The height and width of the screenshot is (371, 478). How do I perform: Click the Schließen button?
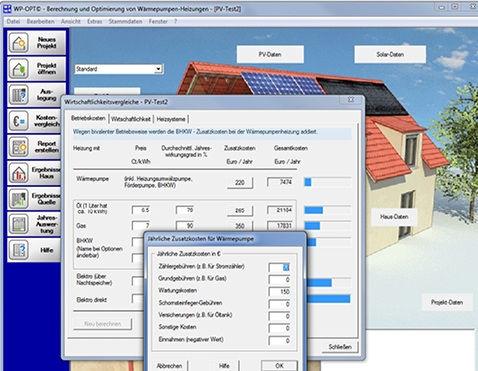[x=340, y=347]
